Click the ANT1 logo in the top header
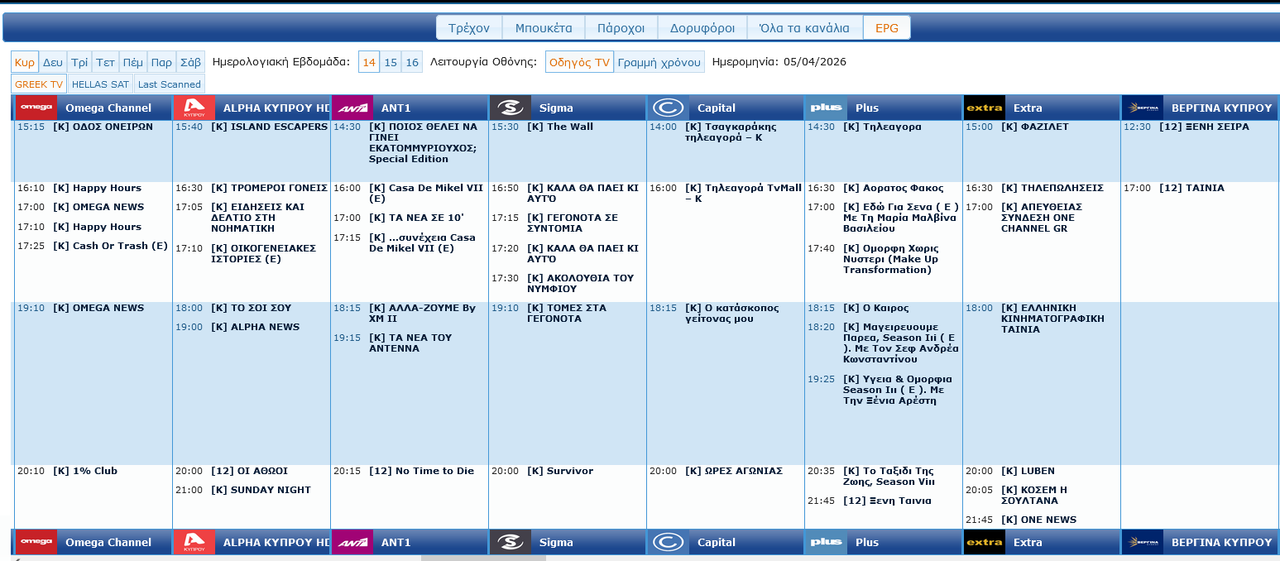 [x=353, y=107]
